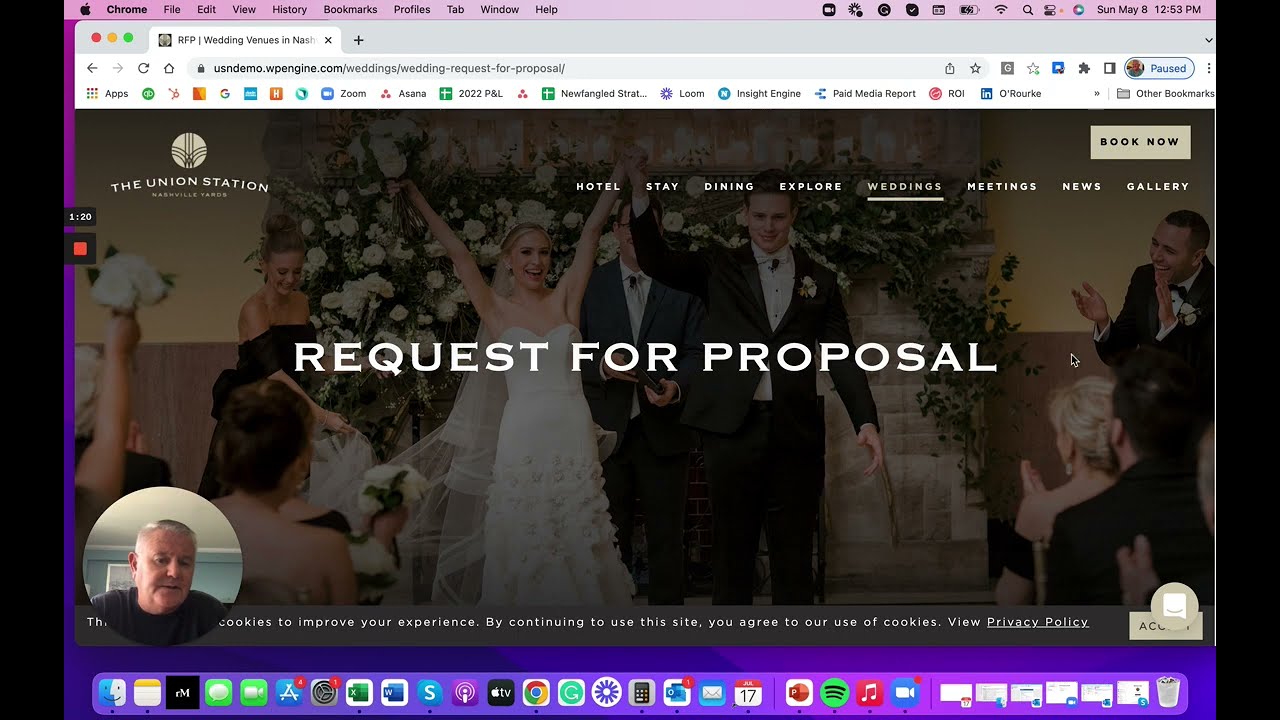Open the Google bookmark icon
Image resolution: width=1280 pixels, height=720 pixels.
[x=225, y=94]
